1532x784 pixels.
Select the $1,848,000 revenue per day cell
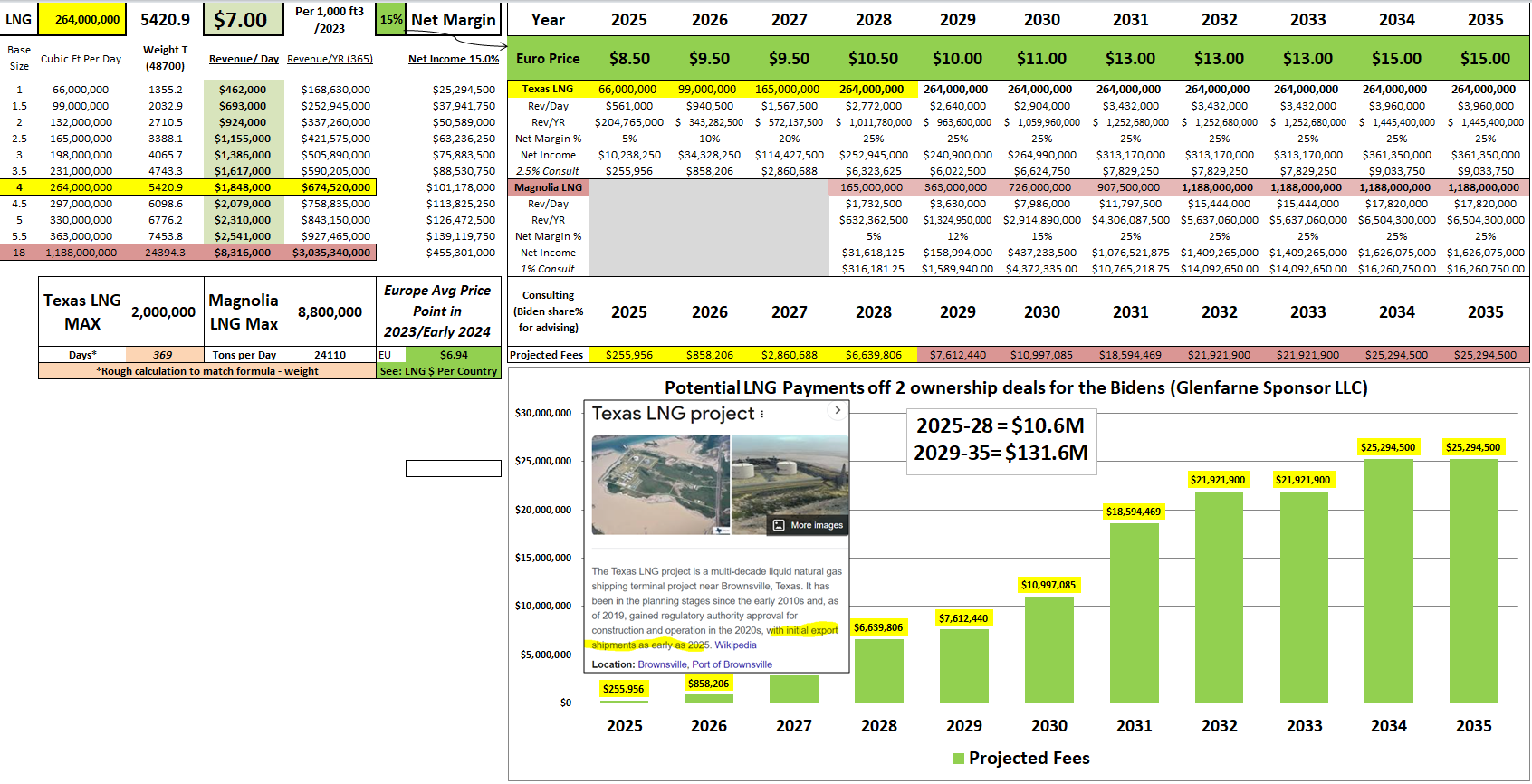point(244,187)
